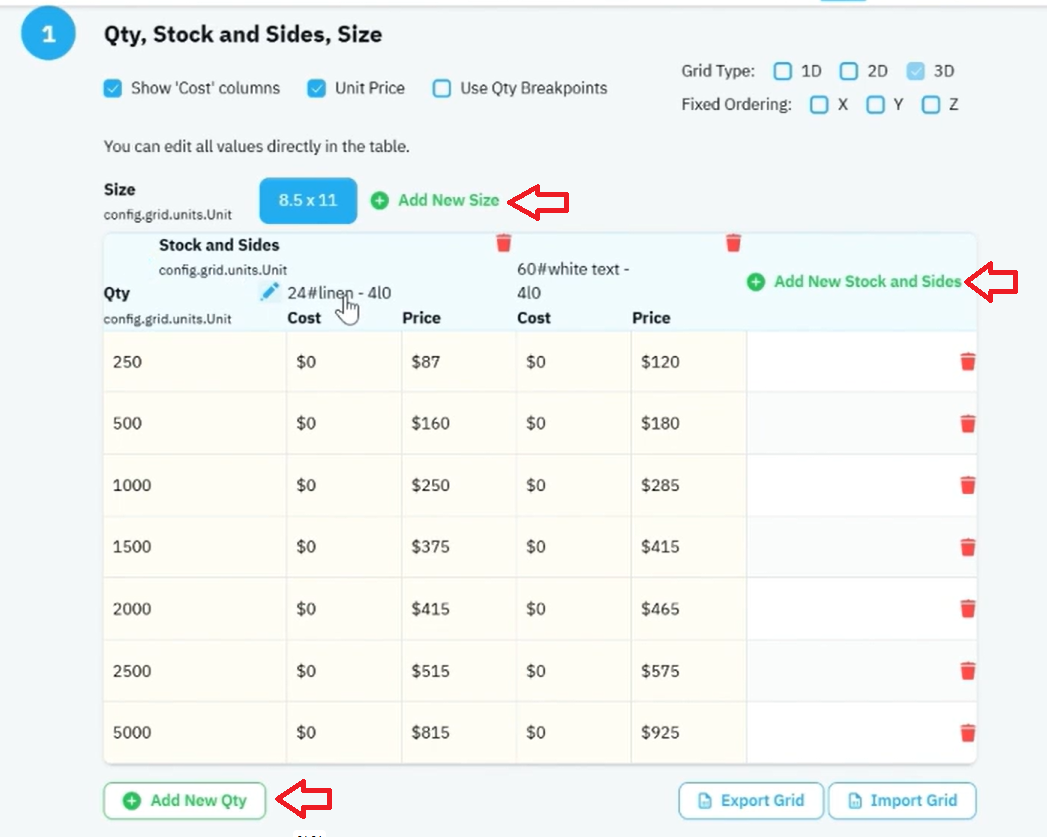Screen dimensions: 1047x837
Task: Edit the $815 price cell
Action: point(459,732)
